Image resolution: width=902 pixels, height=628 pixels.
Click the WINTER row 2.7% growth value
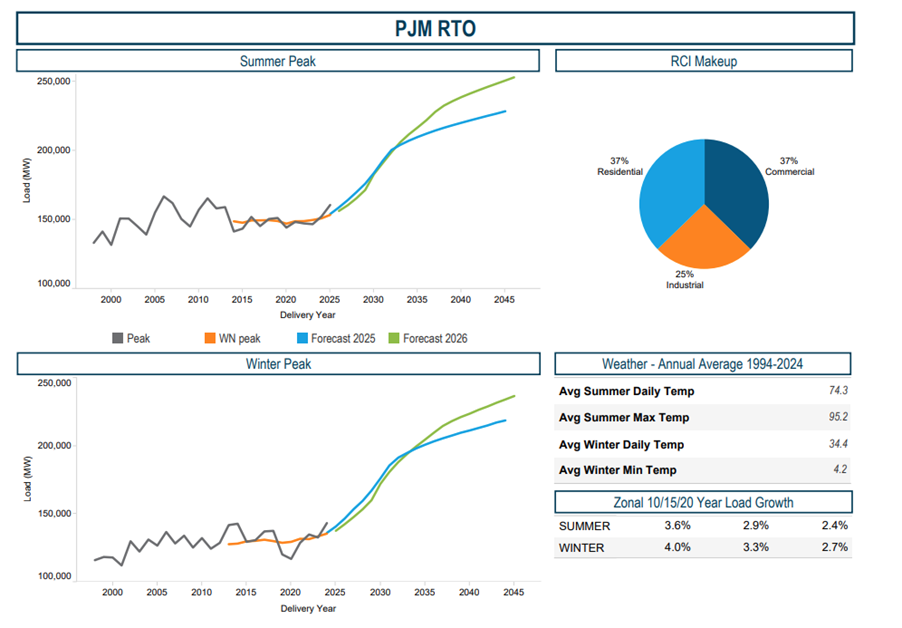[x=832, y=547]
